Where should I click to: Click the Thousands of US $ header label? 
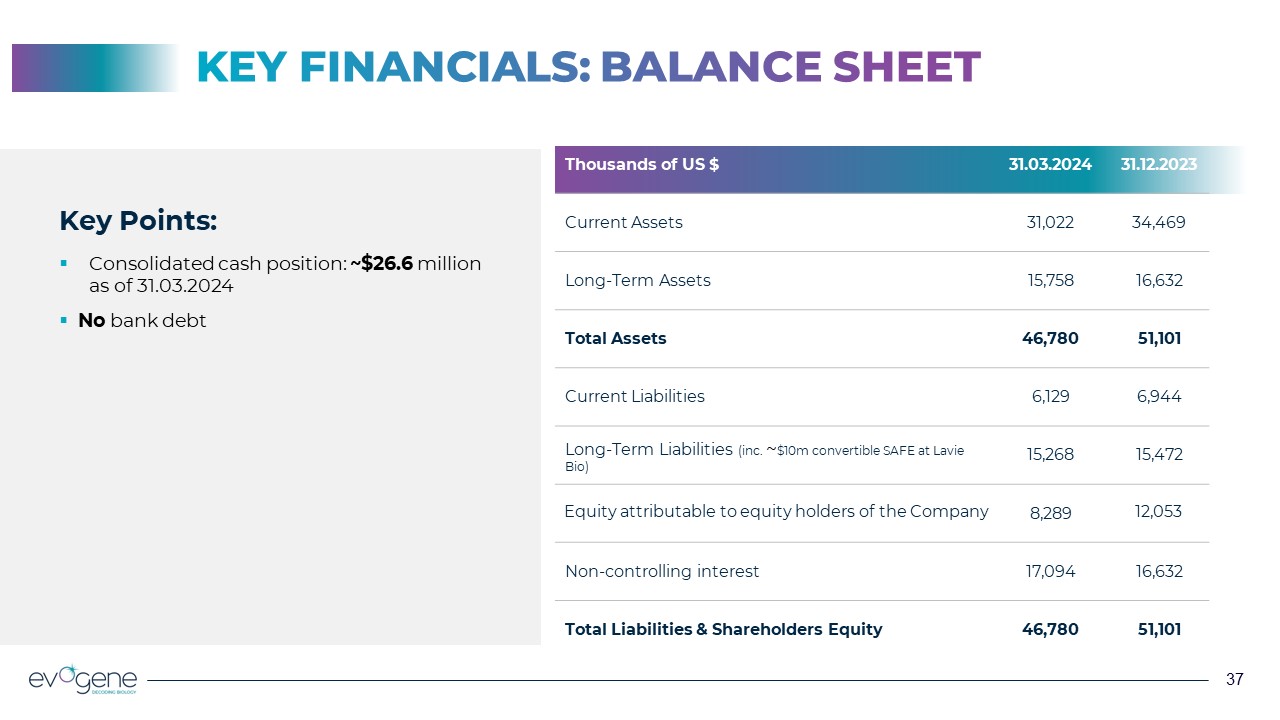pyautogui.click(x=642, y=165)
